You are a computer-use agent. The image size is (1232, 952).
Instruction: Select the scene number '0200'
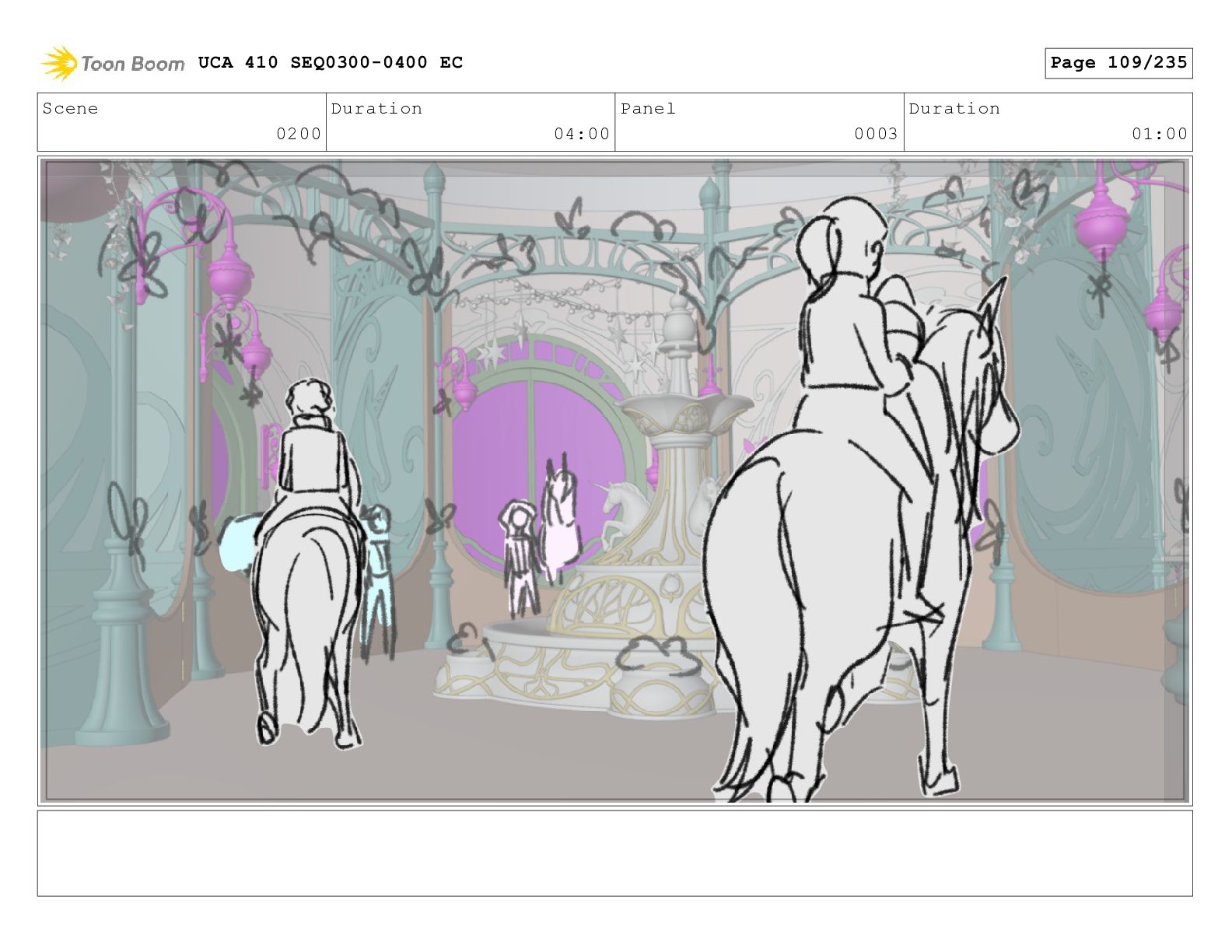tap(299, 134)
